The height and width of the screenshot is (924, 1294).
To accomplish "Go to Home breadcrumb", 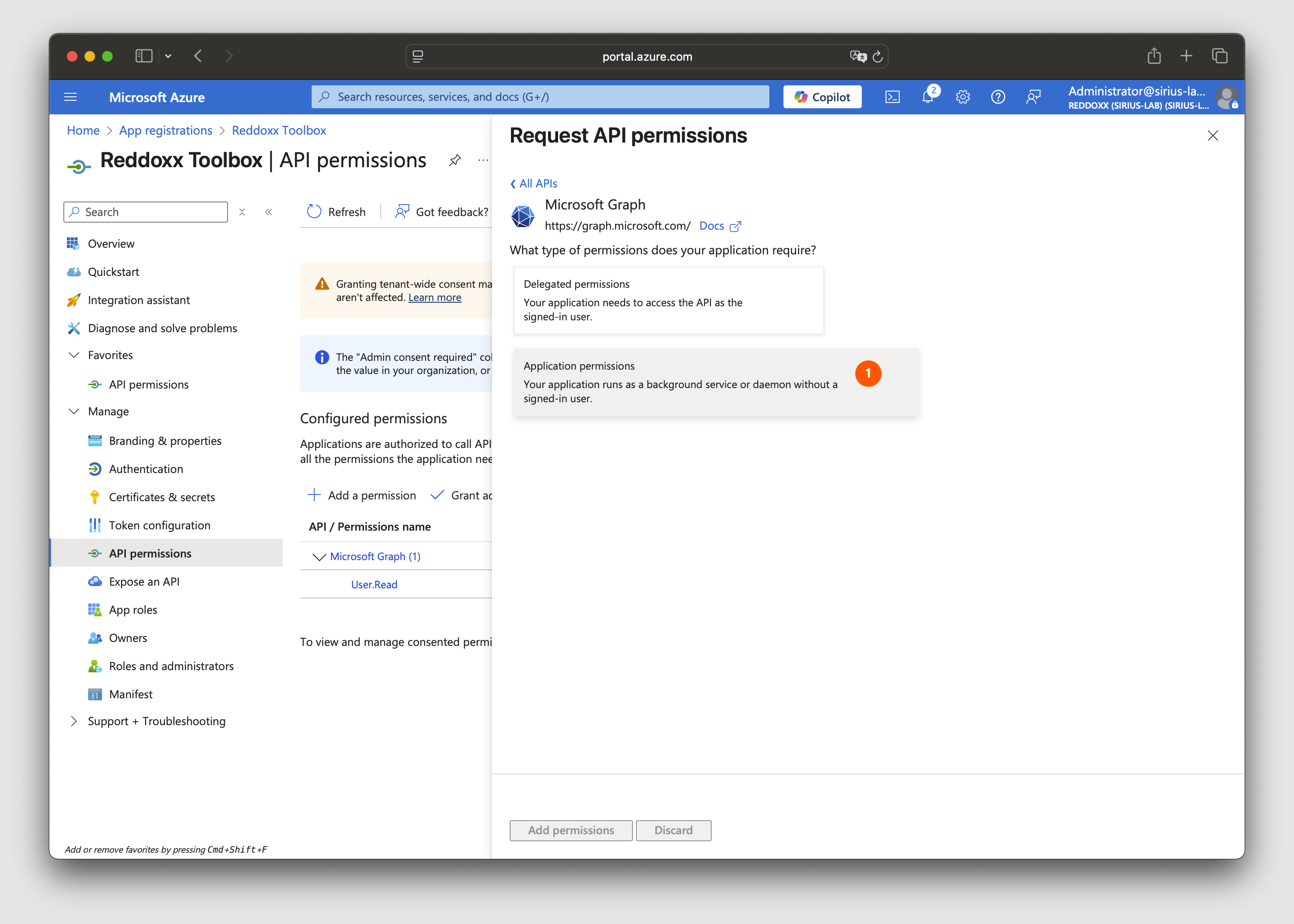I will point(83,130).
